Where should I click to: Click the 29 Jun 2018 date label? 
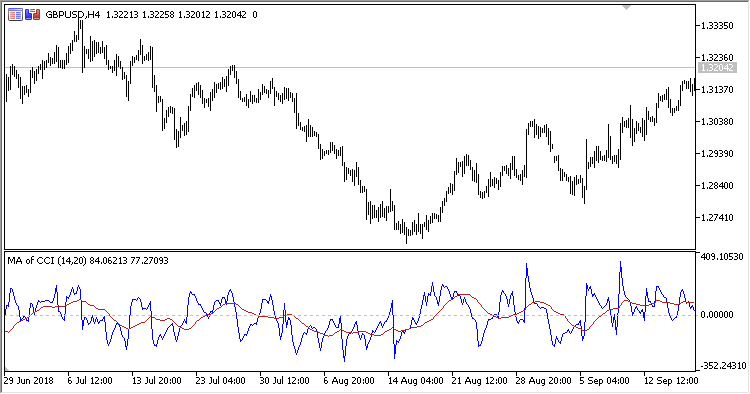click(x=29, y=381)
